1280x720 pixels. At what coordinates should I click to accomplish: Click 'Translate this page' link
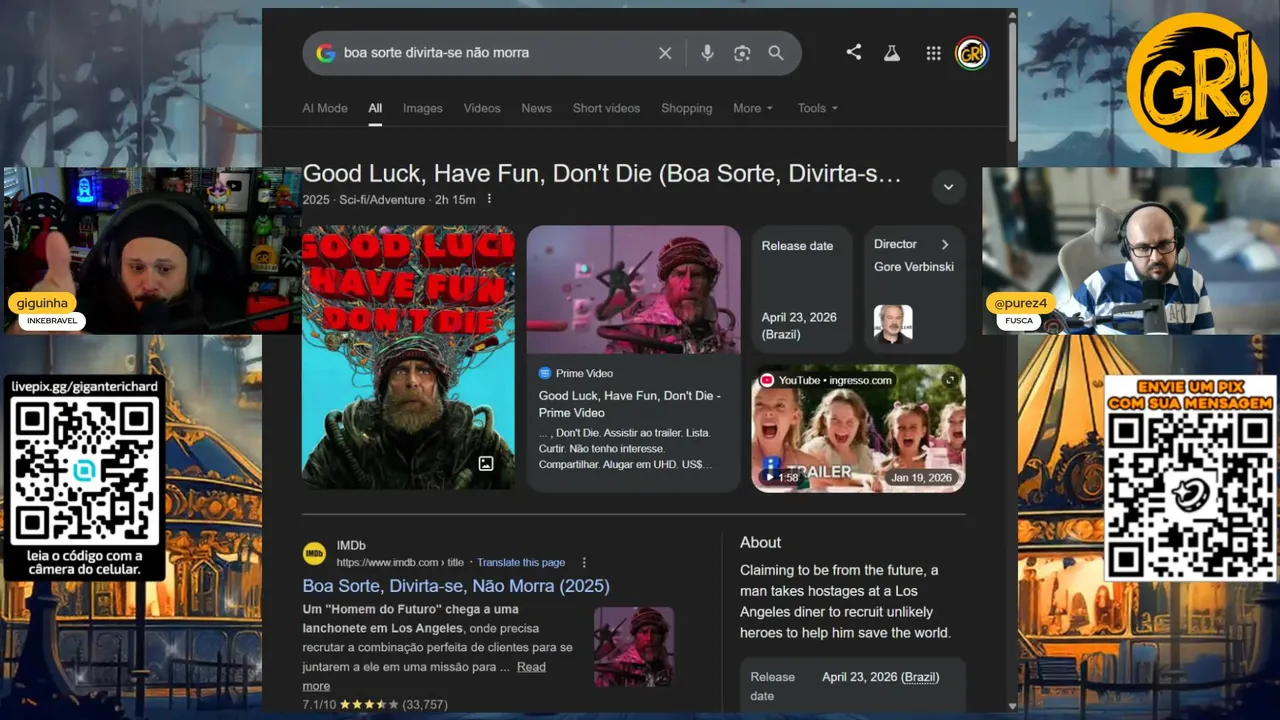tap(521, 563)
